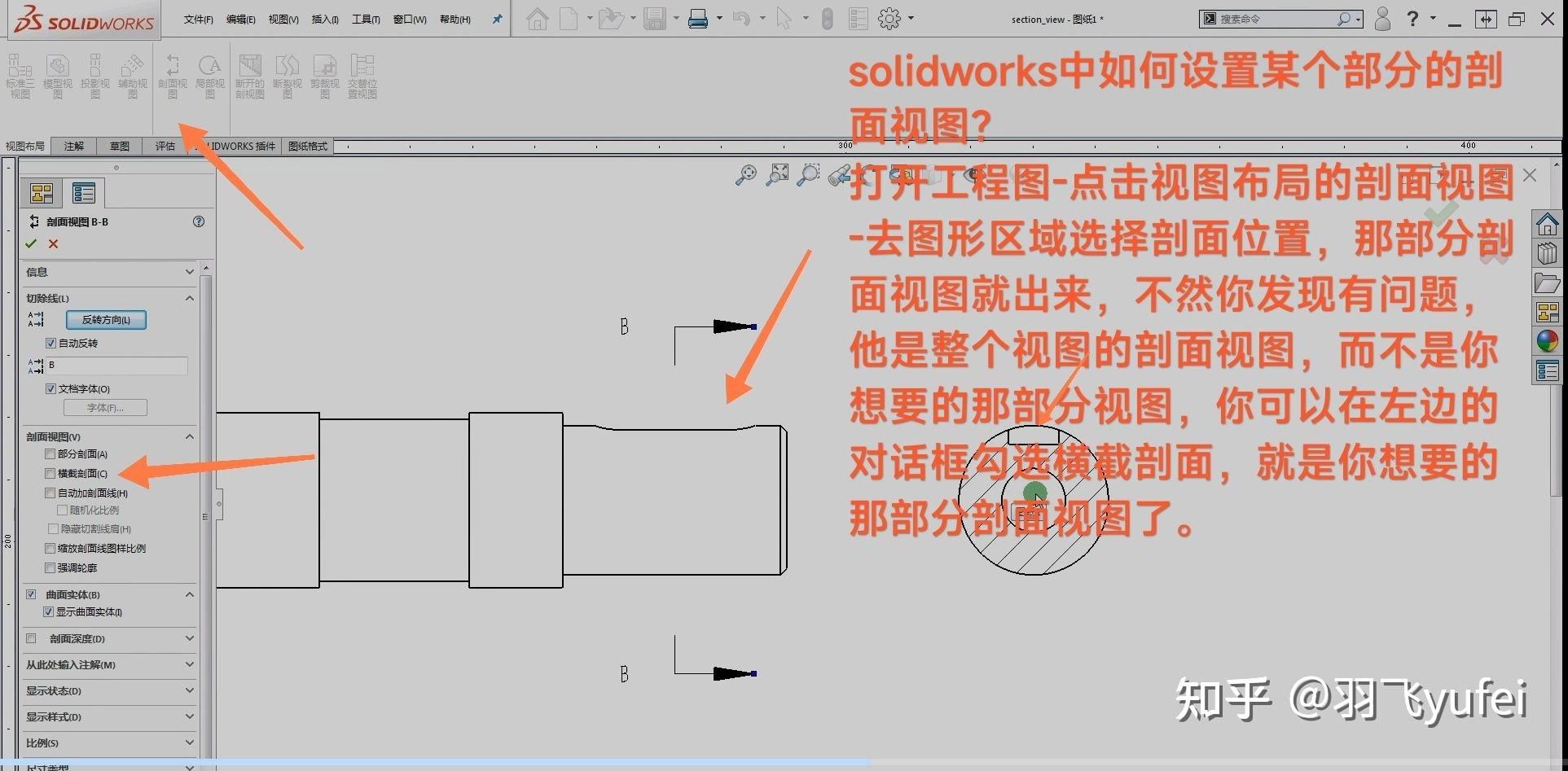1568x771 pixels.
Task: Toggle the 强调轮廓 checkbox
Action: point(51,568)
